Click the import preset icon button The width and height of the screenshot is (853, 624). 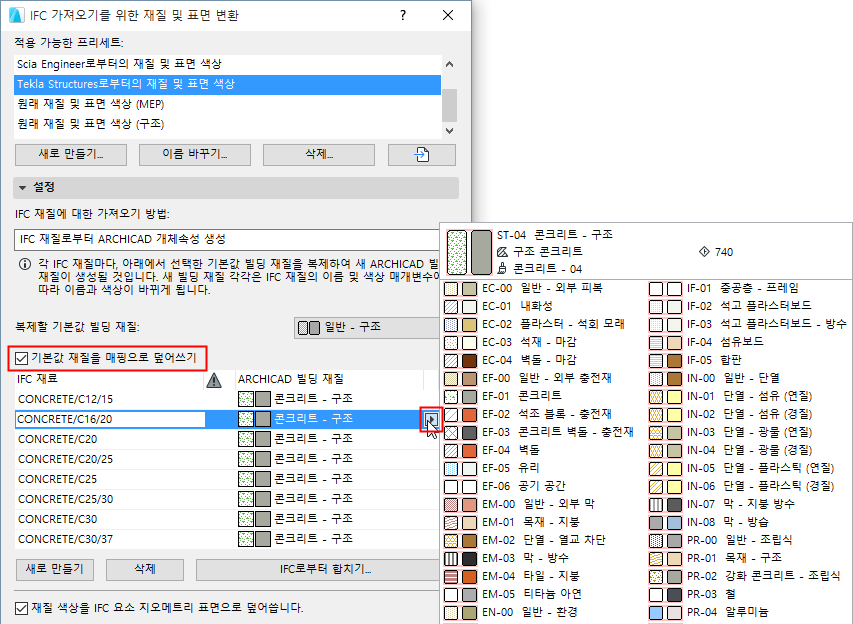pos(422,155)
